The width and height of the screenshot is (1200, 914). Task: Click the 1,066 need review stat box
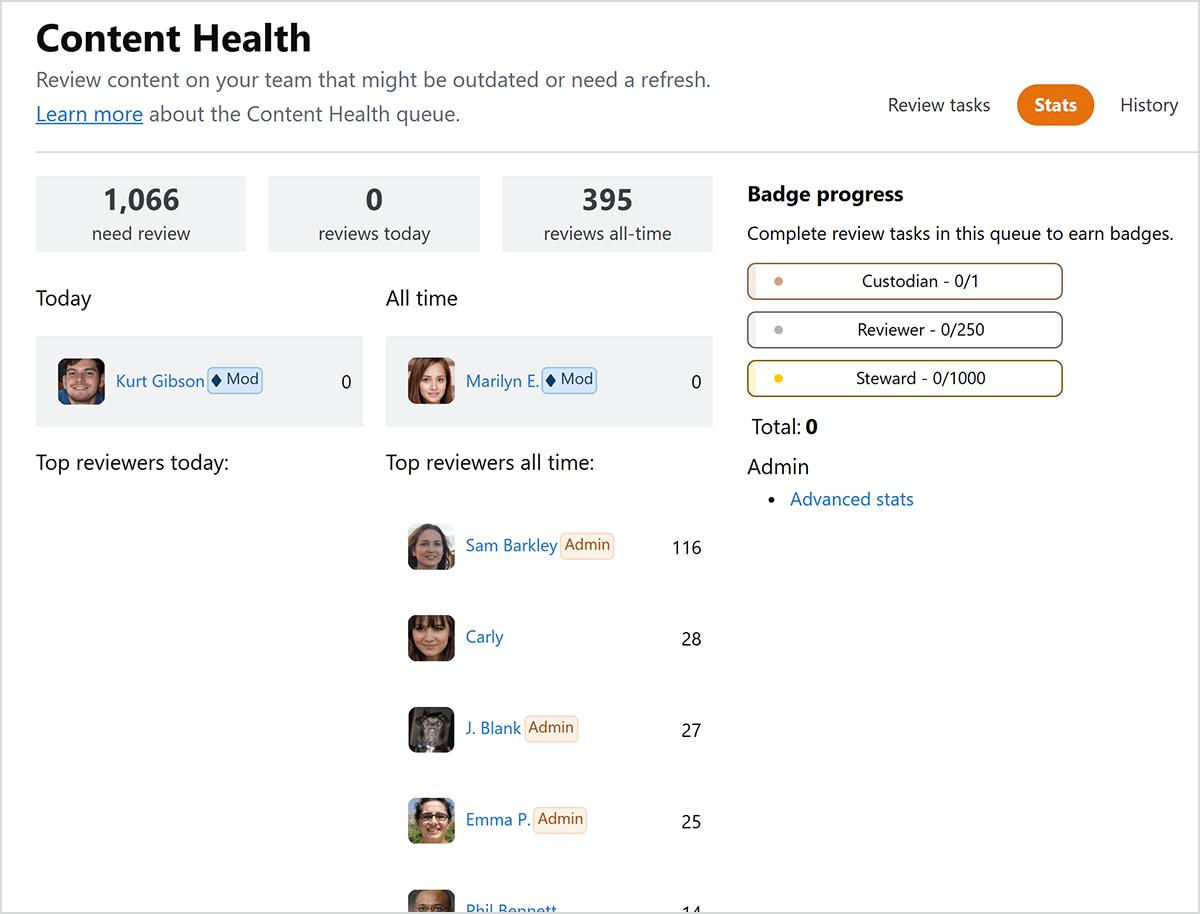pos(141,214)
